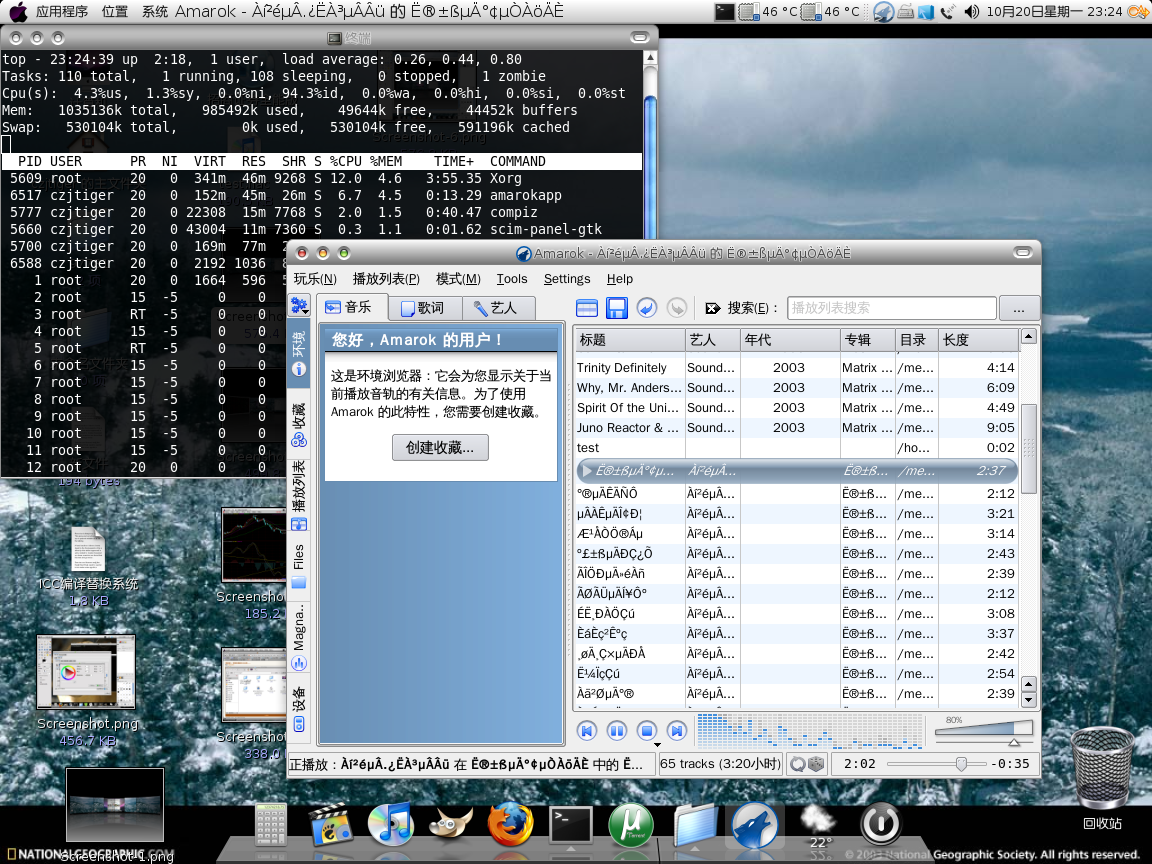Click the "65 tracks" status entry
Image resolution: width=1152 pixels, height=864 pixels.
(x=721, y=764)
